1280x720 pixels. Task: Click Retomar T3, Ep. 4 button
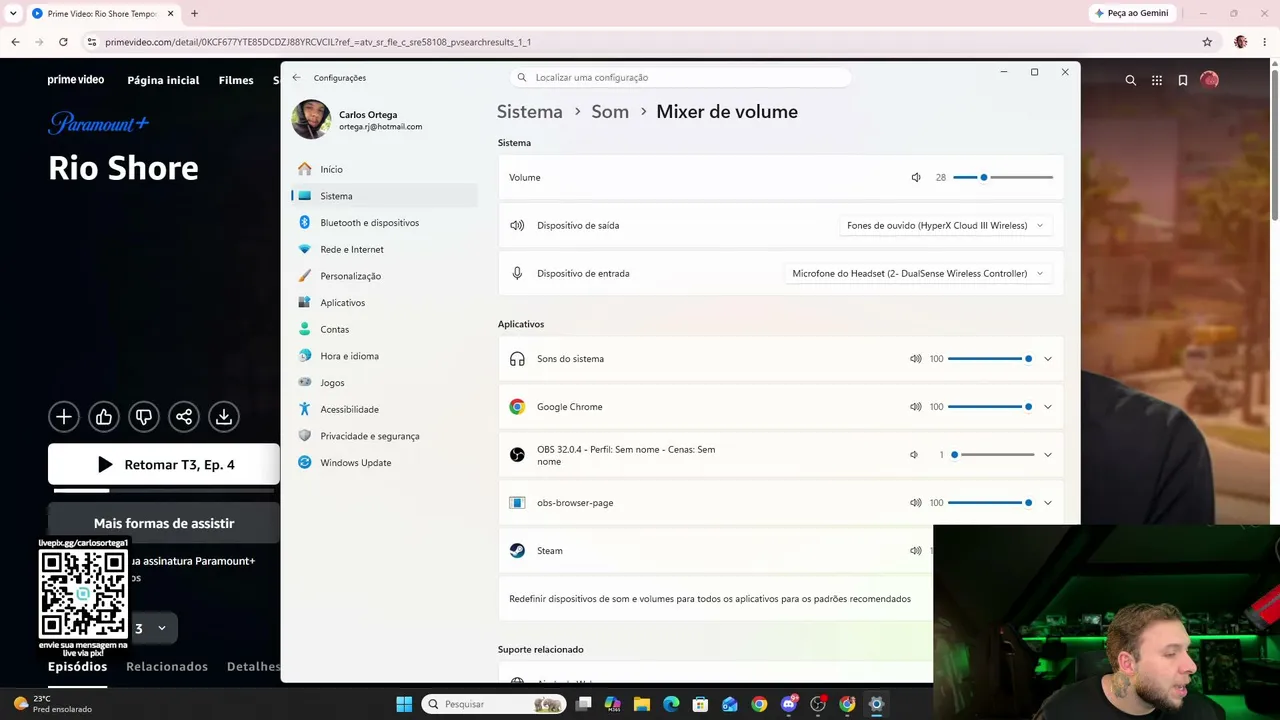(164, 464)
